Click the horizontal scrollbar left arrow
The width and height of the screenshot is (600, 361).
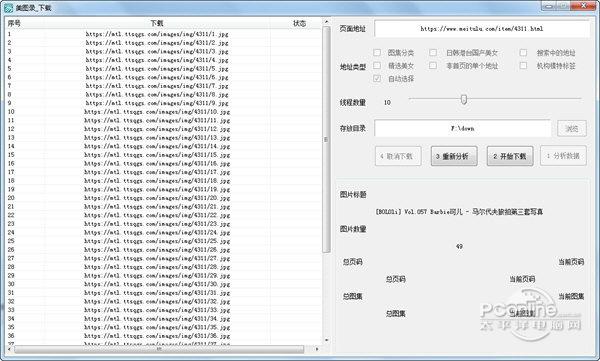point(10,349)
